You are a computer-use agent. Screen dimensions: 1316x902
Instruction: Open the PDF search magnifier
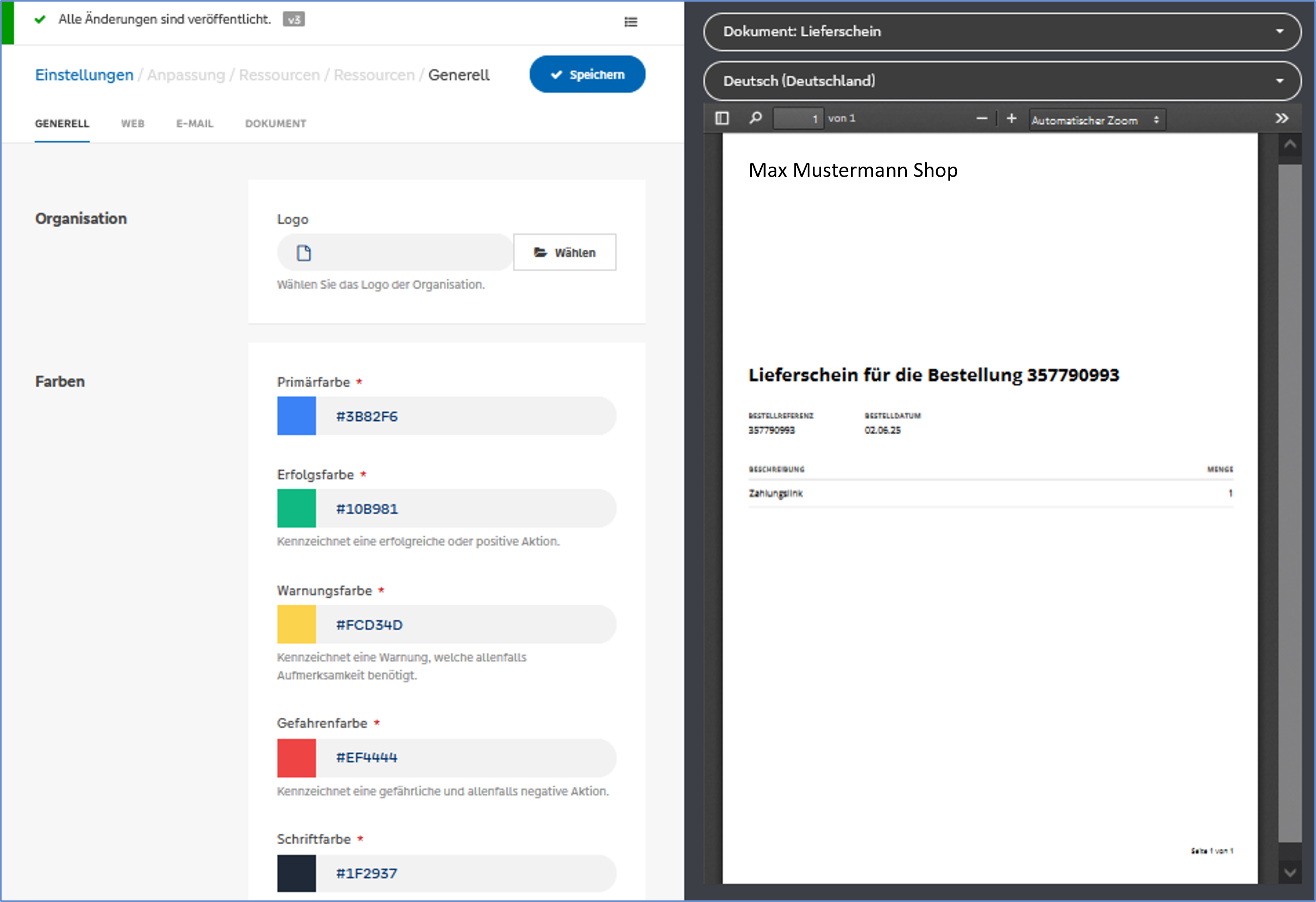[755, 118]
